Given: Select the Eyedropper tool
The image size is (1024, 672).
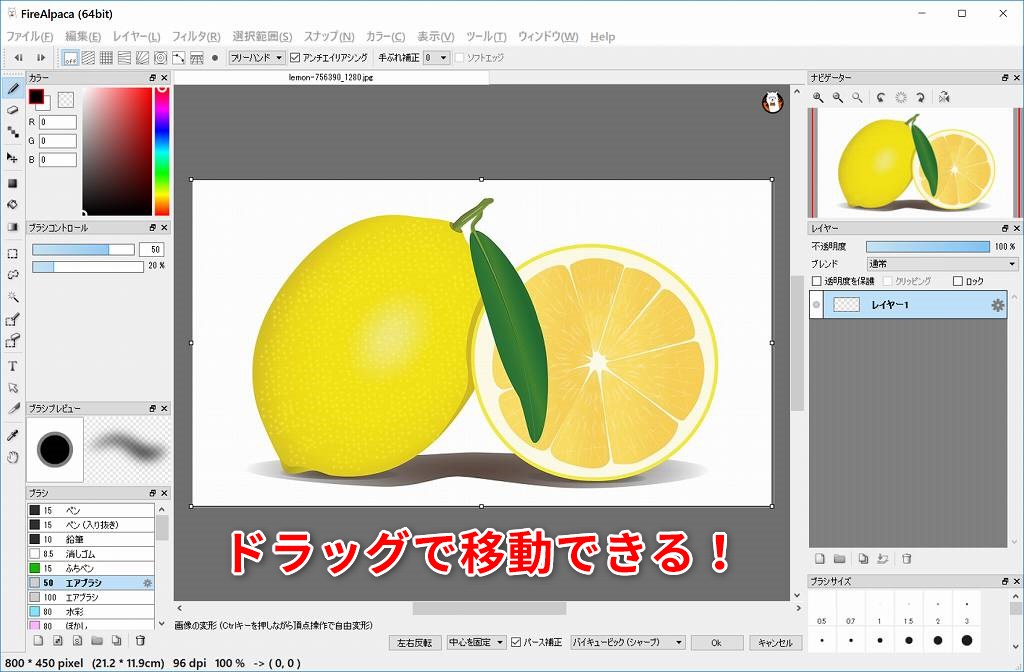Looking at the screenshot, I should pyautogui.click(x=13, y=436).
